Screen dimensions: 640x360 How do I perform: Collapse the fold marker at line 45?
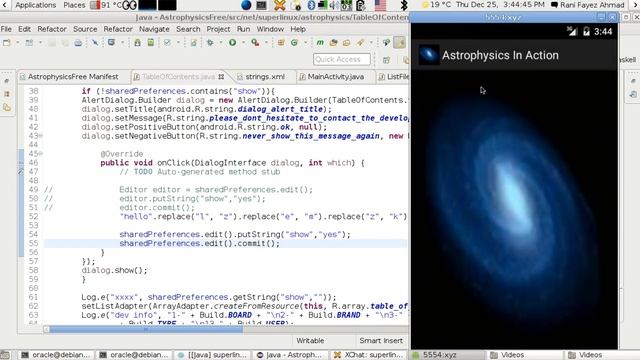pos(41,154)
